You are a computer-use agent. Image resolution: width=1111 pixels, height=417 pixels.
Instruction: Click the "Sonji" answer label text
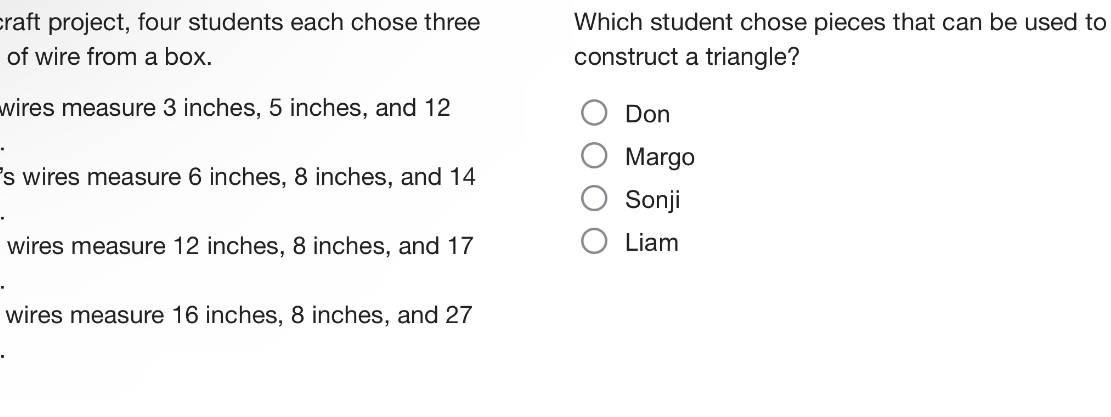652,201
